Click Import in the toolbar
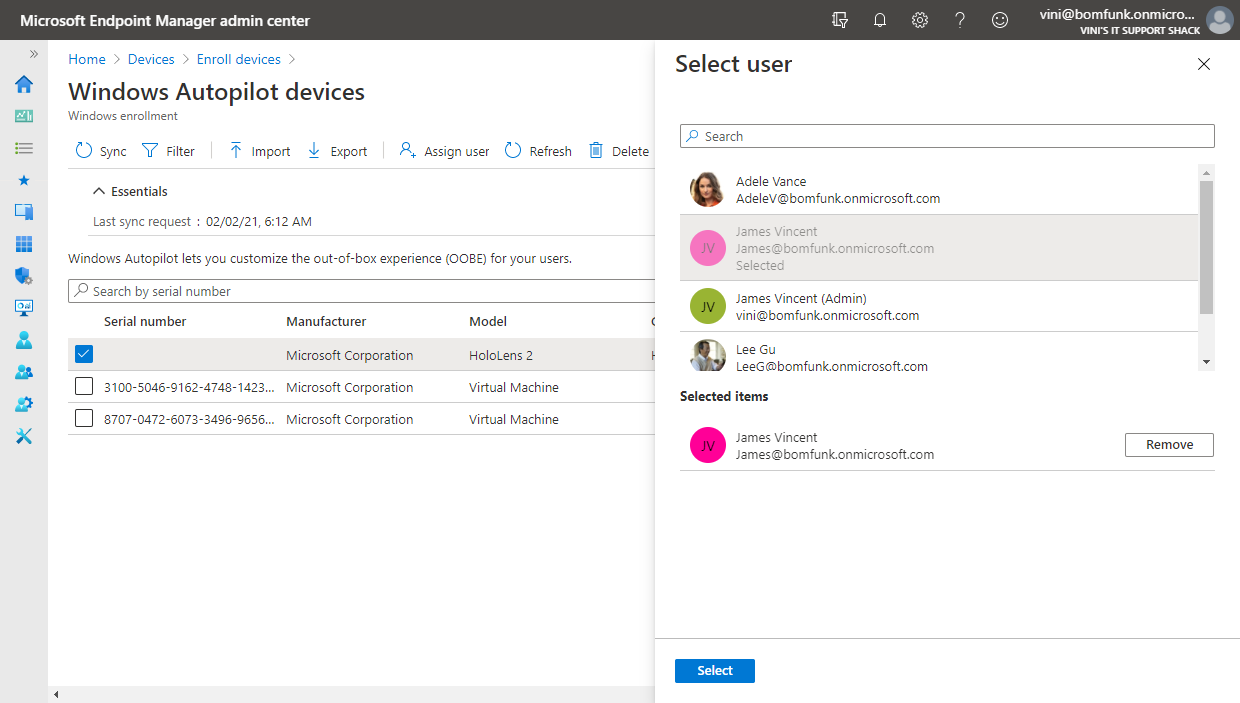Screen dimensions: 1240x703 tap(259, 151)
